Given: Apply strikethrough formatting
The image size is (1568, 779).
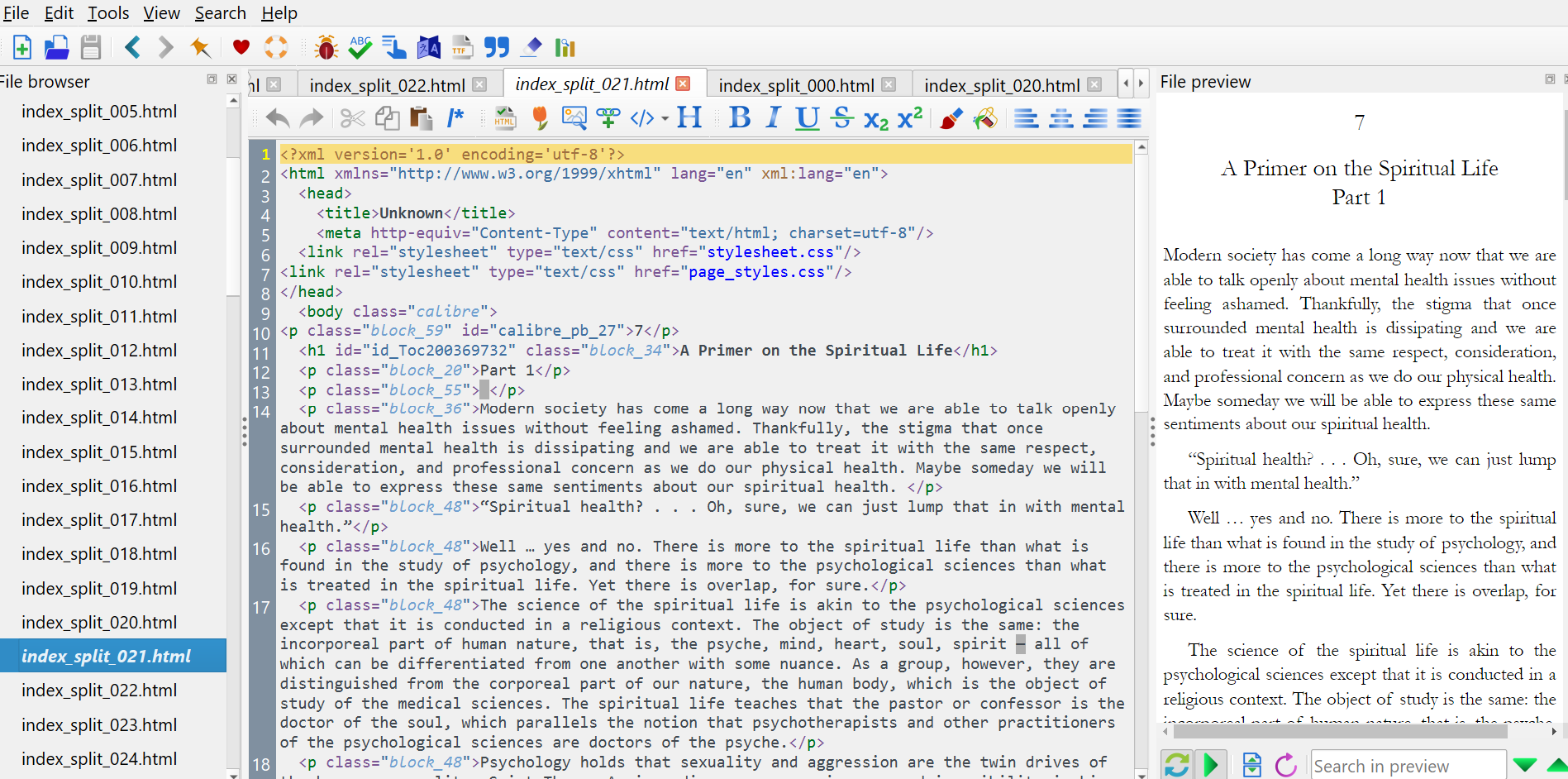Looking at the screenshot, I should coord(842,118).
